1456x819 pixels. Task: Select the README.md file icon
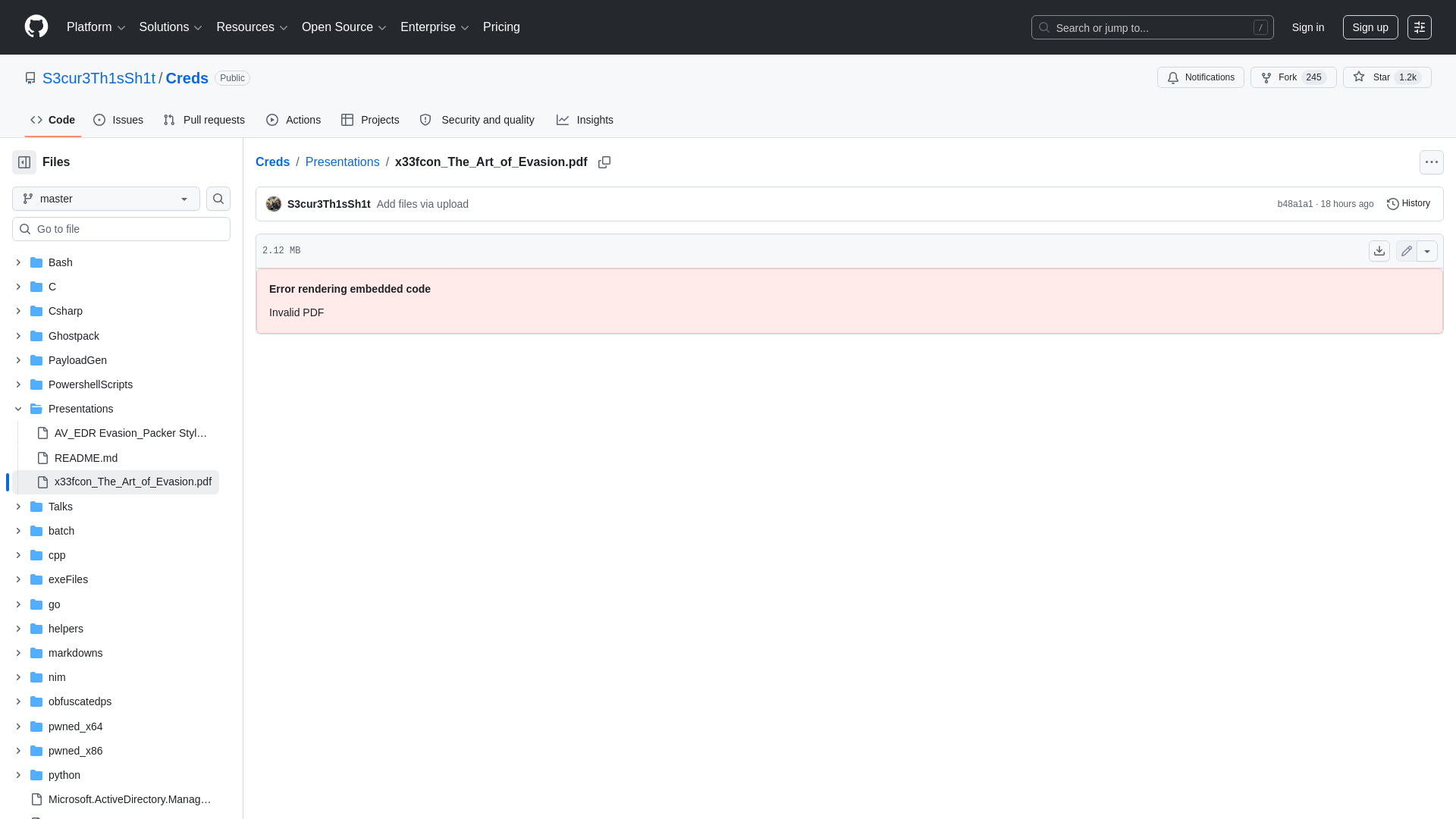(x=42, y=458)
